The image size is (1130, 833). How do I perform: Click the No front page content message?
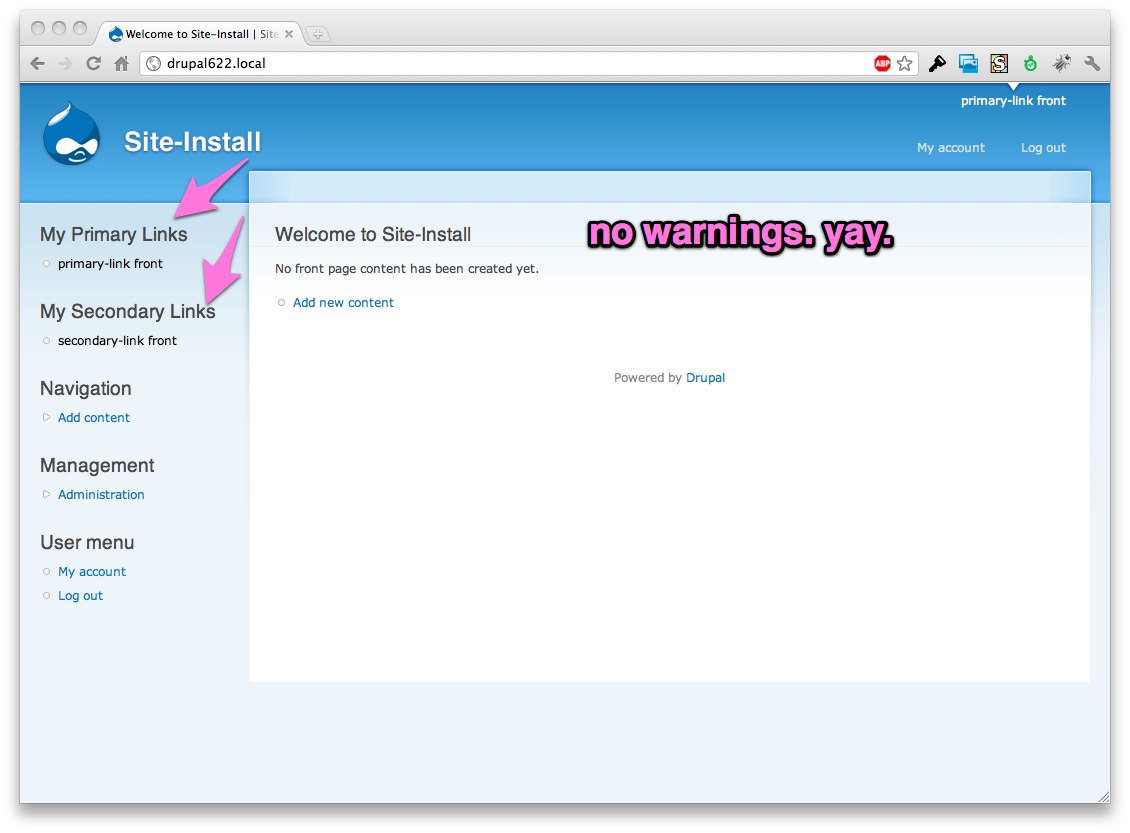coord(406,269)
